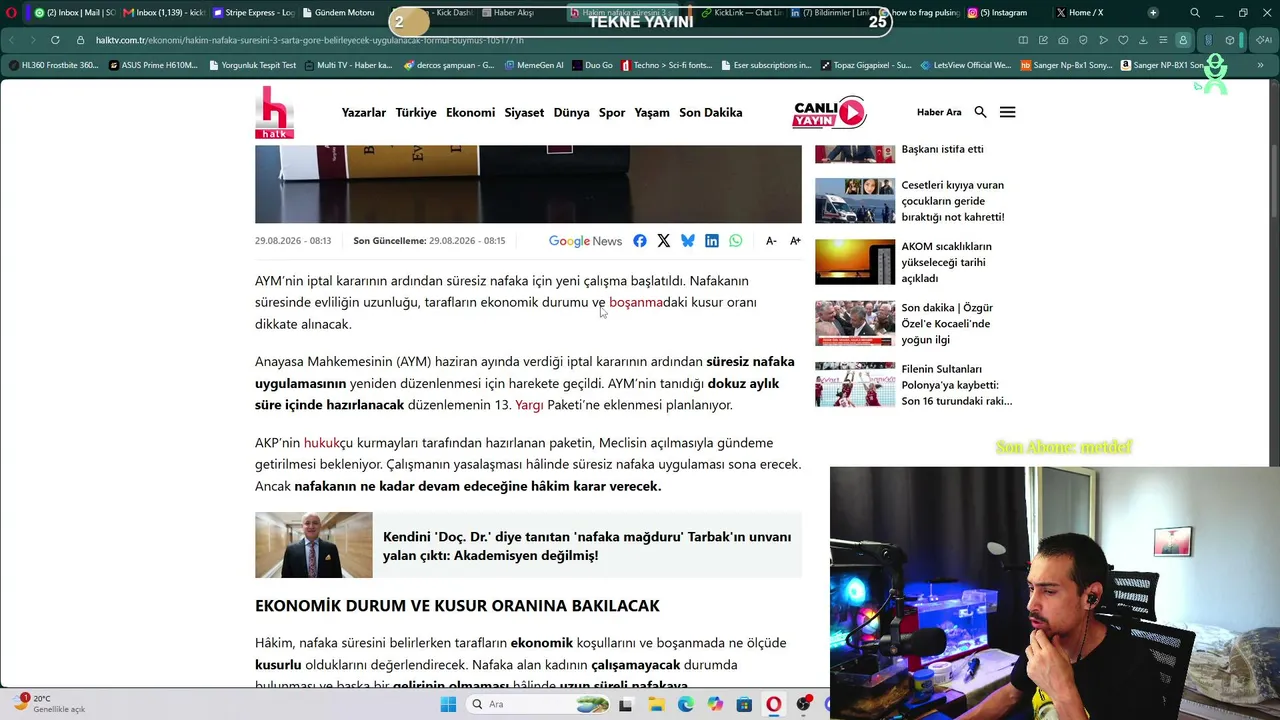Open the Son Dakika section
Image resolution: width=1280 pixels, height=720 pixels.
click(711, 112)
